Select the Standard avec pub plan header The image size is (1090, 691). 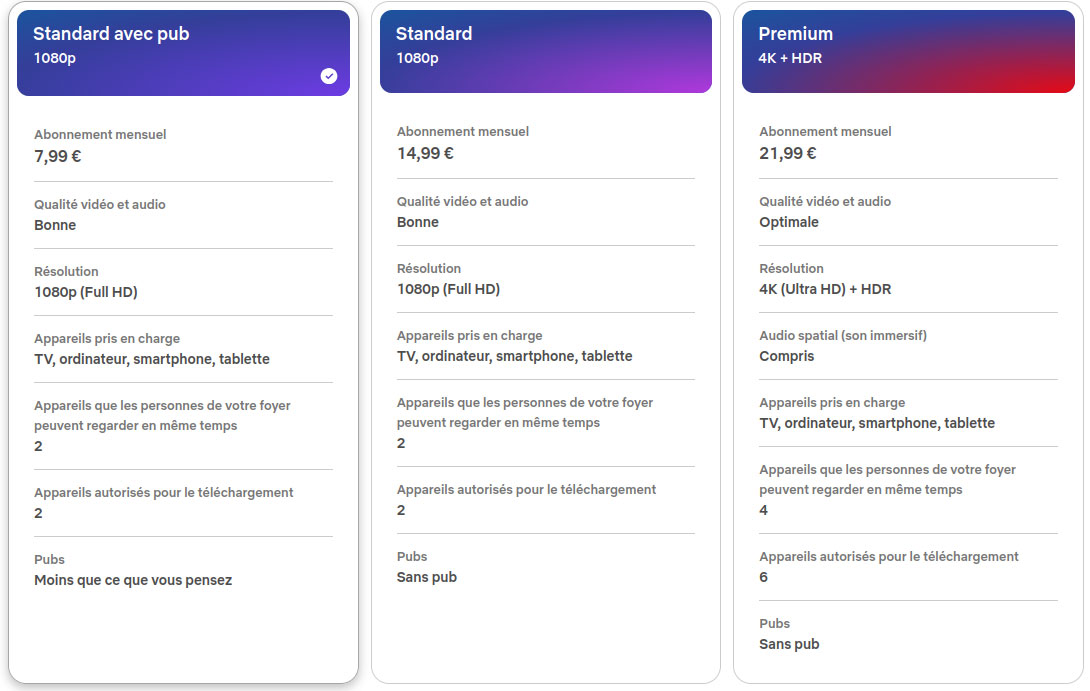pos(184,53)
